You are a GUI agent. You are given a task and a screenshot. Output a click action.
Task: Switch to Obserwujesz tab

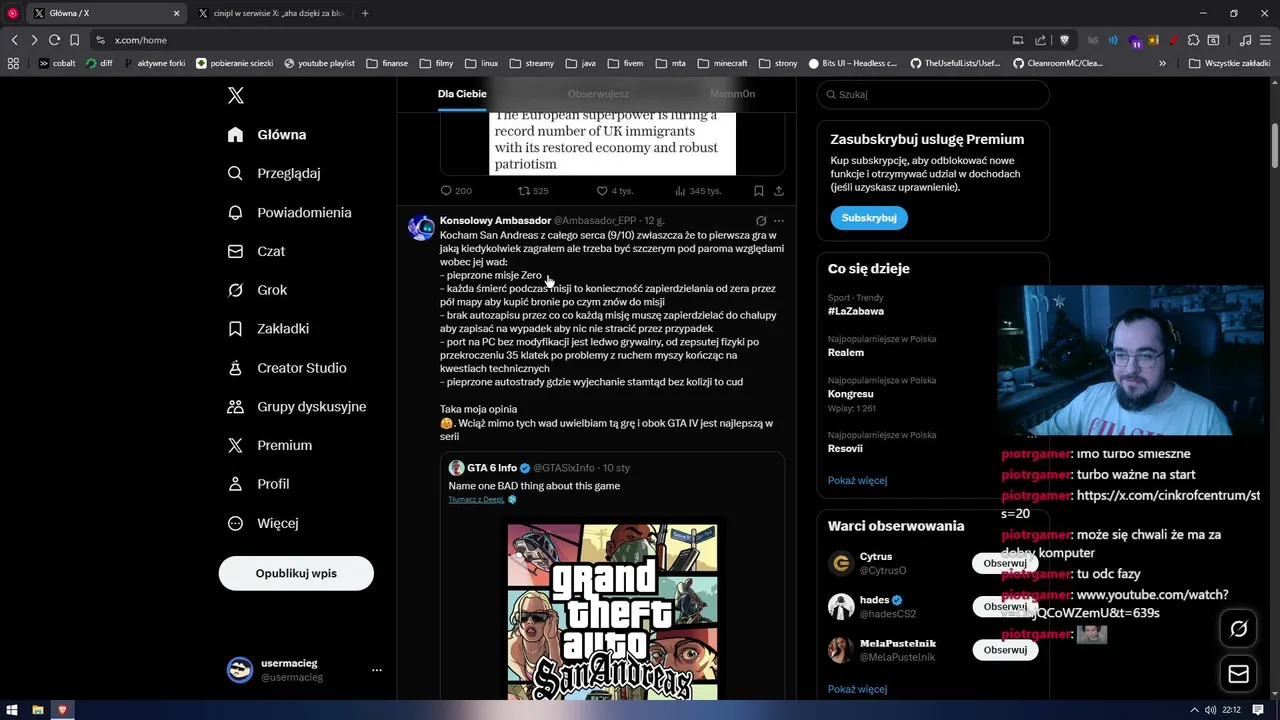[x=598, y=94]
